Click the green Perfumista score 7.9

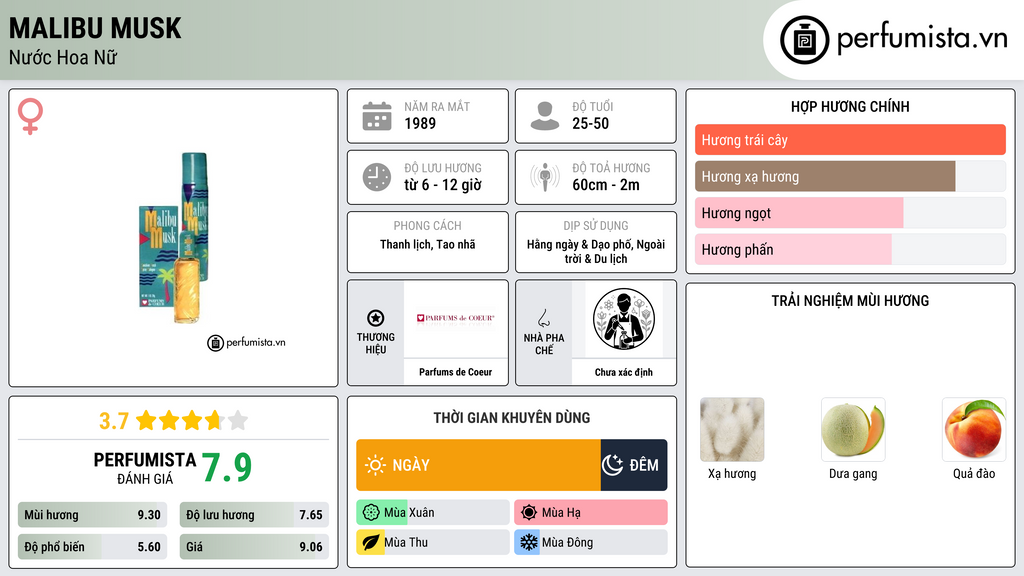coord(227,468)
